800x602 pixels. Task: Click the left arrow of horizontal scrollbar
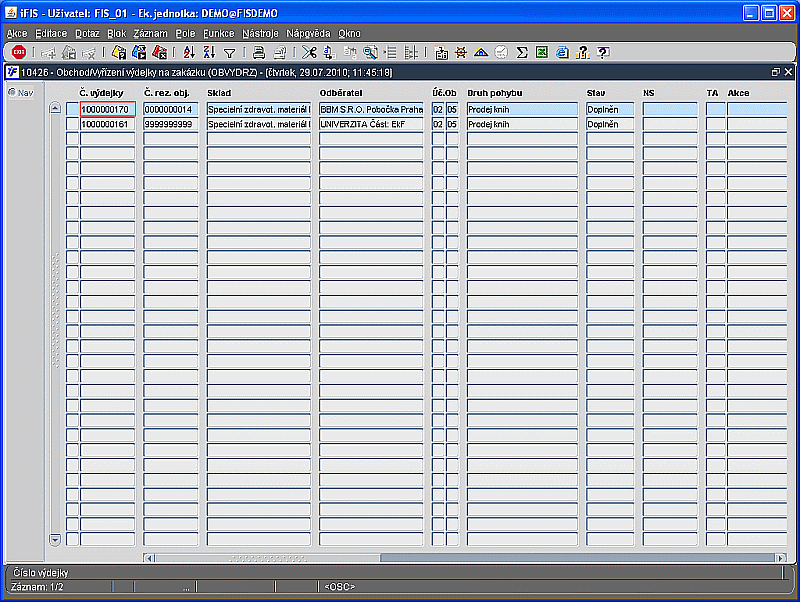coord(149,558)
